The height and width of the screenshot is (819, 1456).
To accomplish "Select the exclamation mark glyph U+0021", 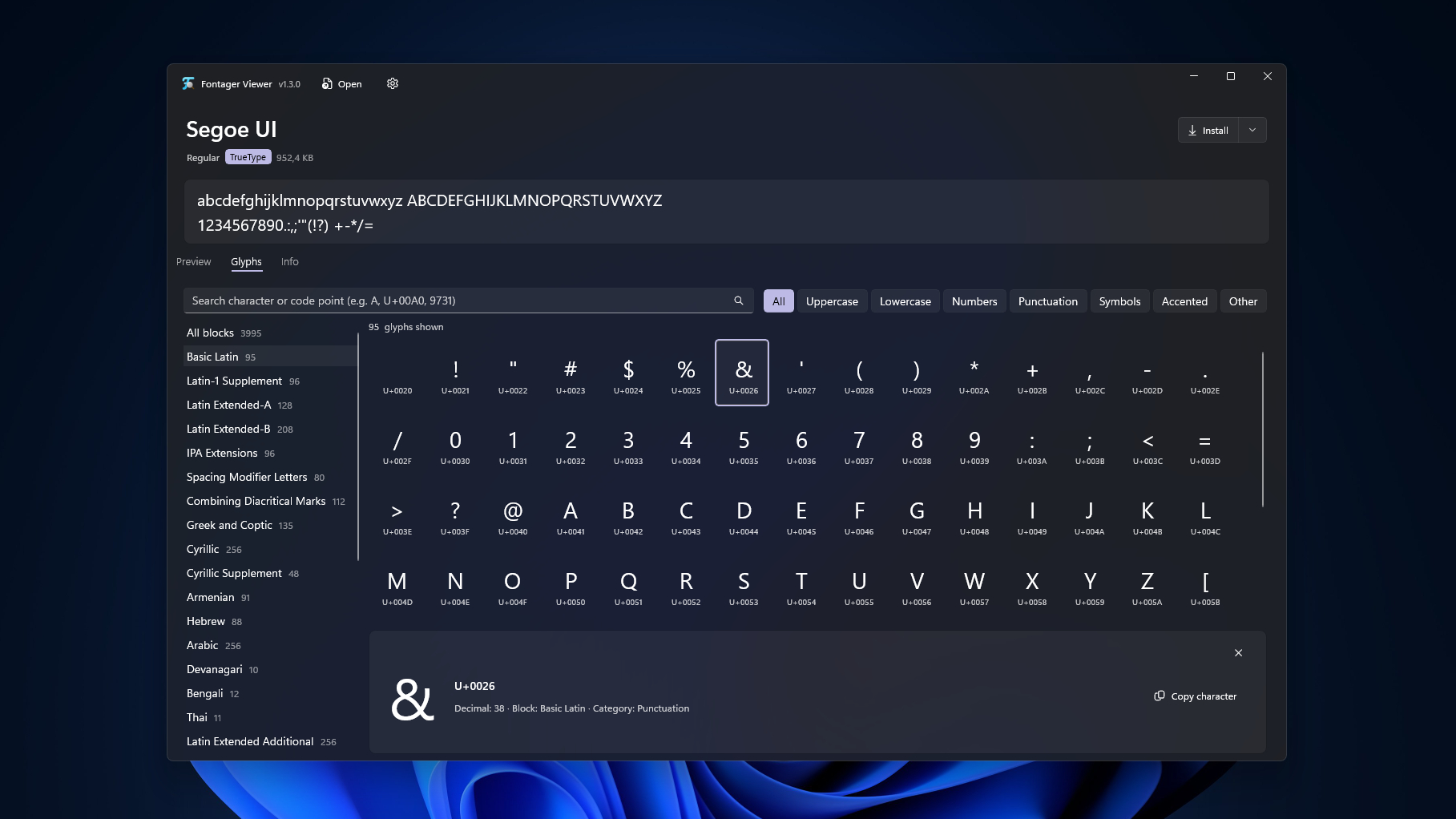I will click(x=455, y=373).
